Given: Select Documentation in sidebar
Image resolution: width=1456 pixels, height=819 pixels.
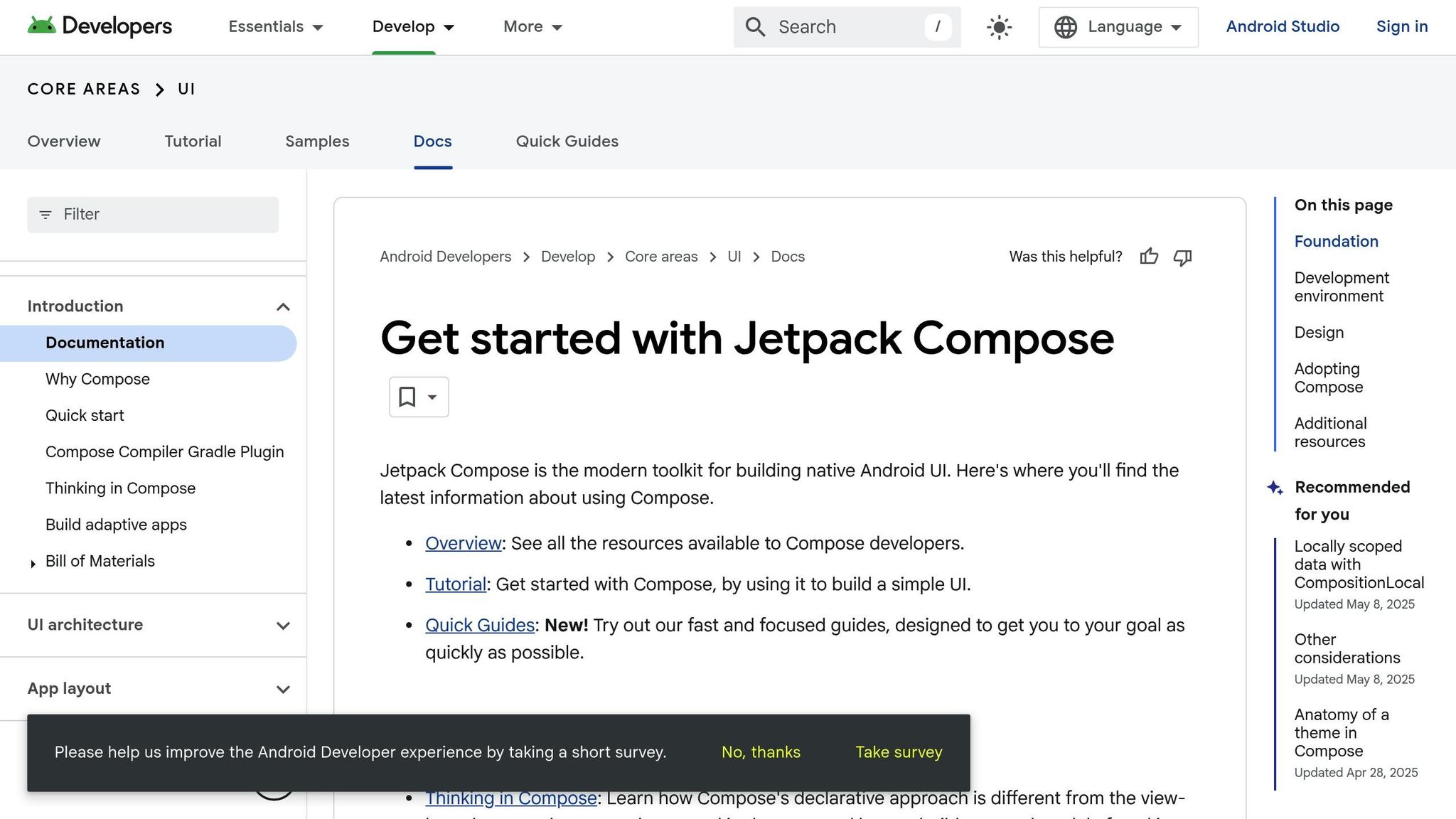Looking at the screenshot, I should pyautogui.click(x=148, y=343).
